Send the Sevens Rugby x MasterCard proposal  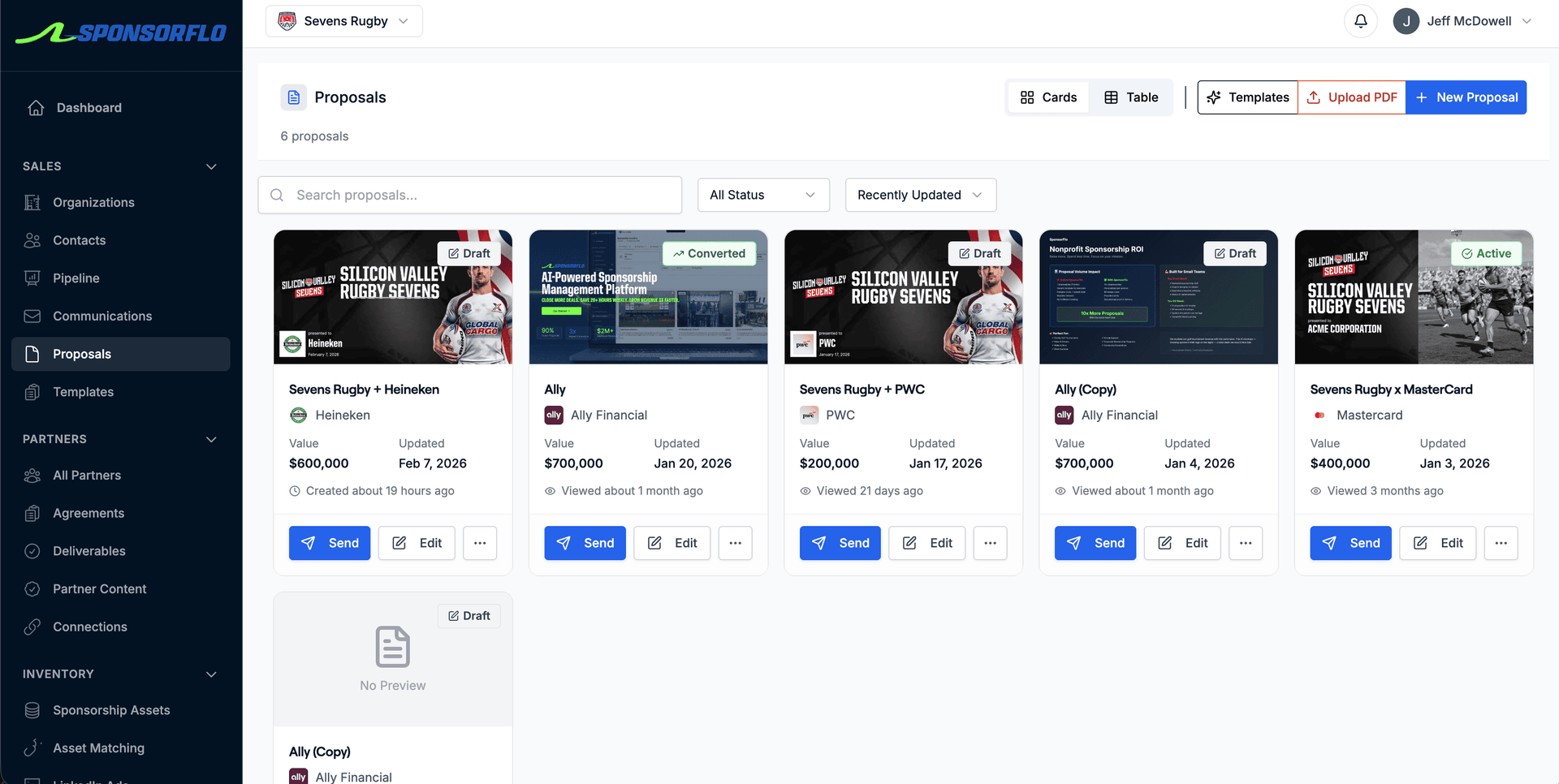[x=1350, y=543]
